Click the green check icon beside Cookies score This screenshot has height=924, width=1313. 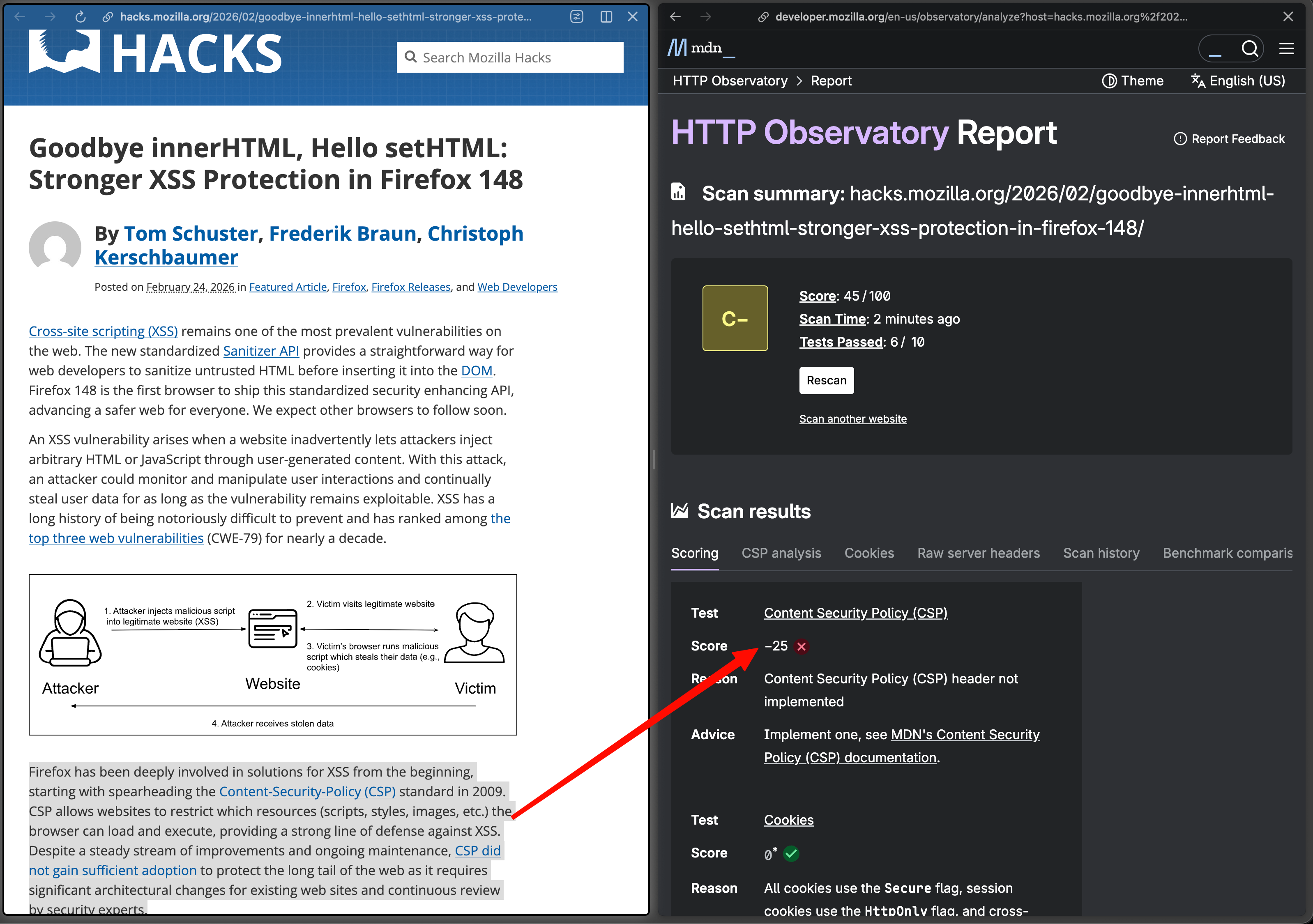pos(792,853)
